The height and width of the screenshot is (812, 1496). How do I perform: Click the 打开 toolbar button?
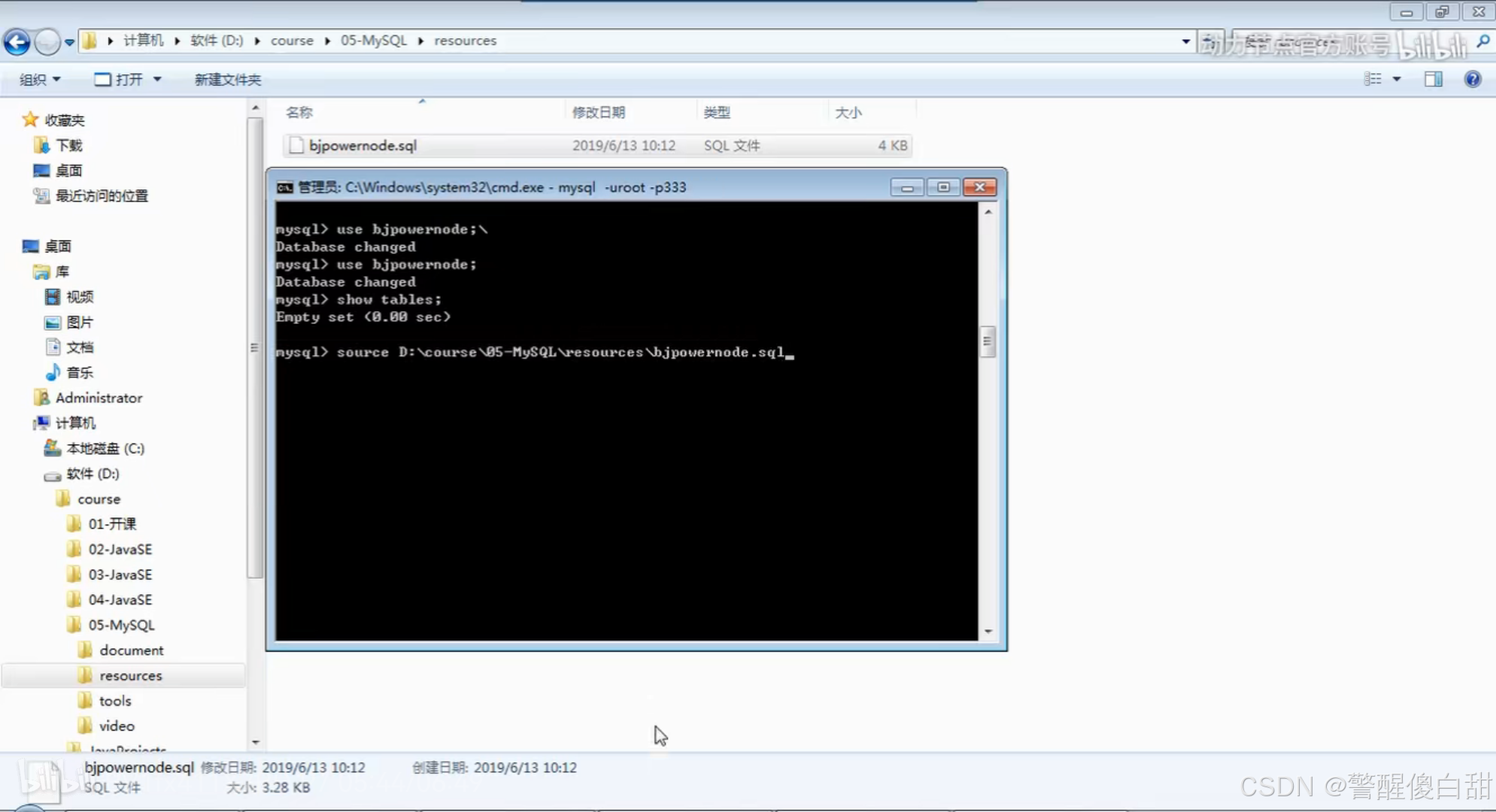pos(119,79)
